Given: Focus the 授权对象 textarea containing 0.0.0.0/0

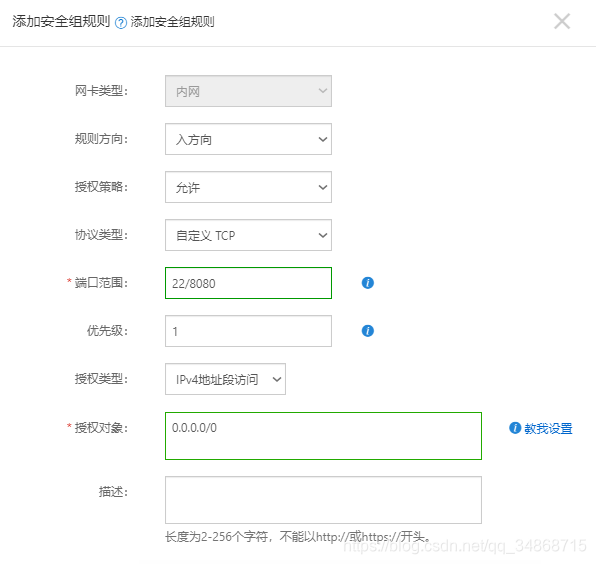Looking at the screenshot, I should point(323,436).
